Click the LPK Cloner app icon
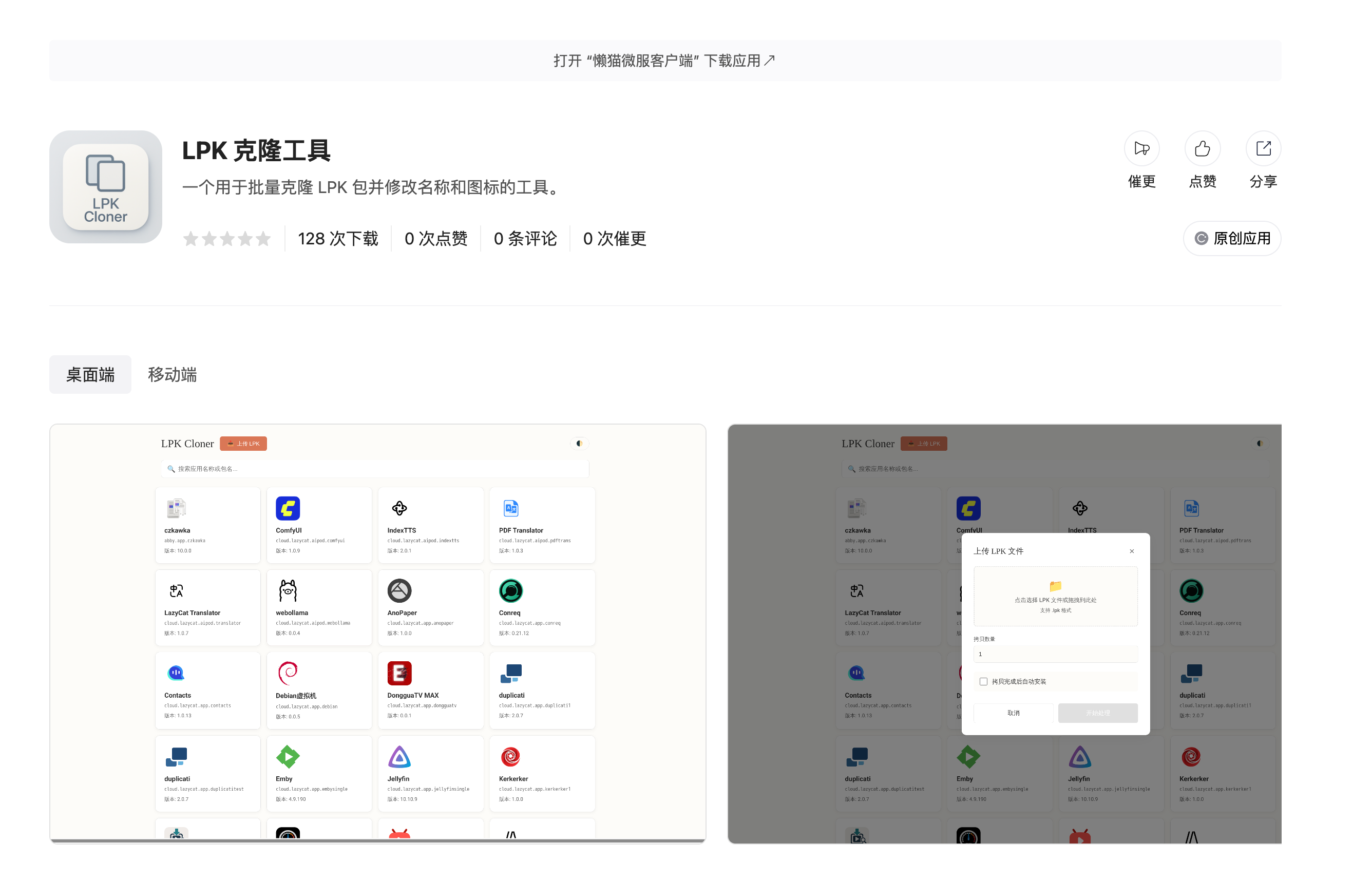This screenshot has width=1372, height=881. click(106, 187)
